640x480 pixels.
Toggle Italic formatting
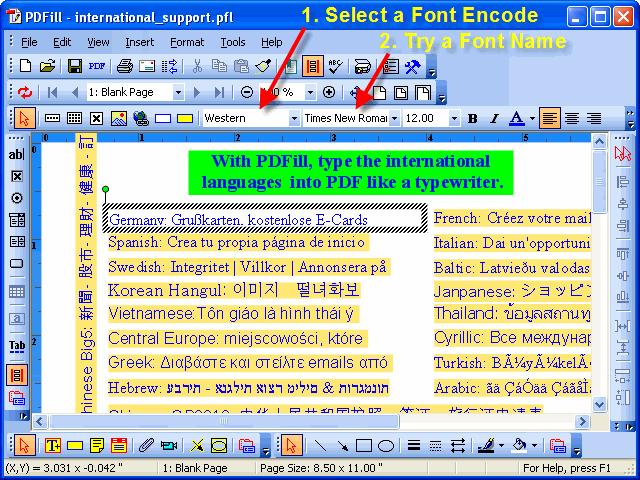click(x=494, y=118)
